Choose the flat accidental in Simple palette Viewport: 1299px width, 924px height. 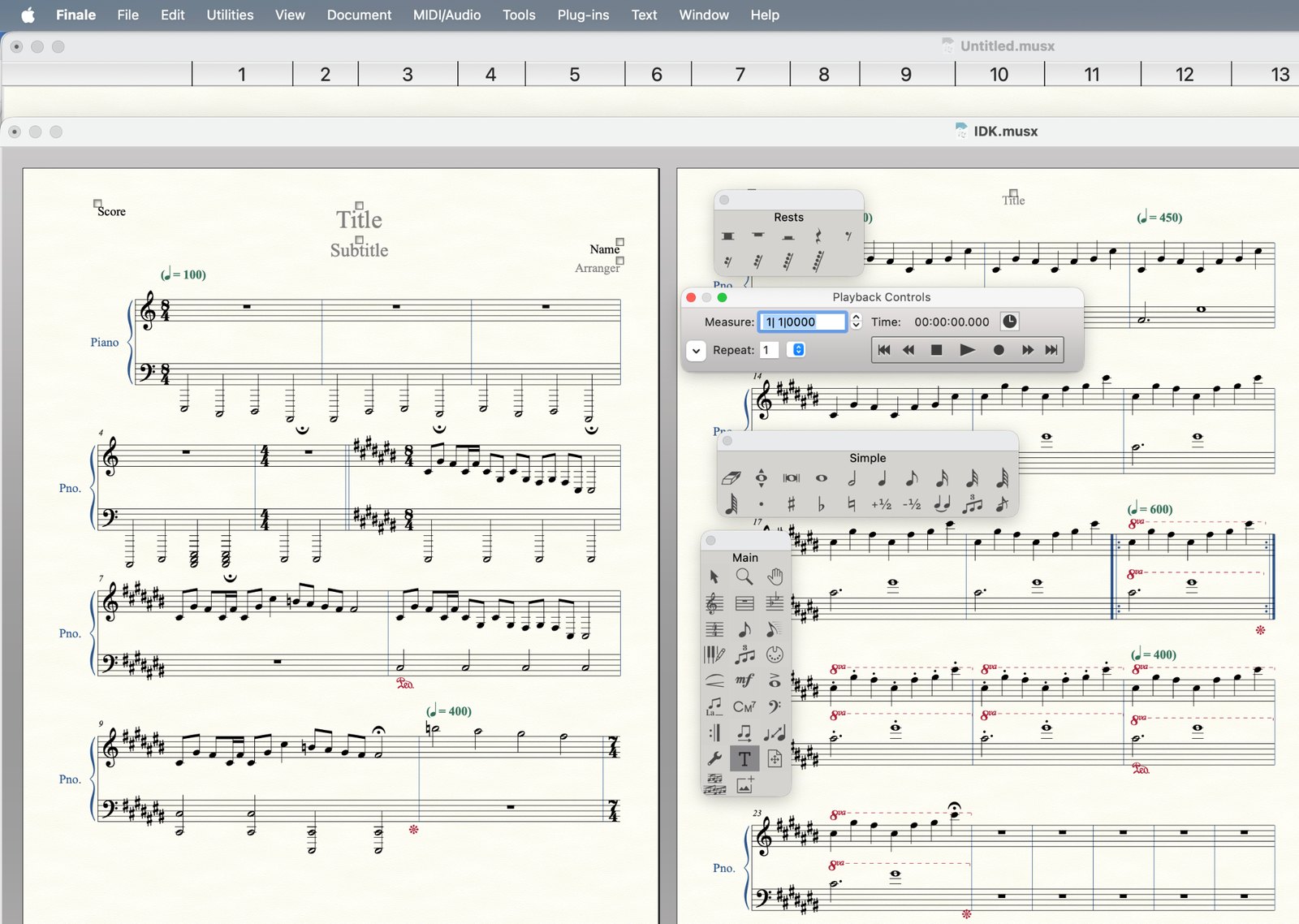(821, 504)
